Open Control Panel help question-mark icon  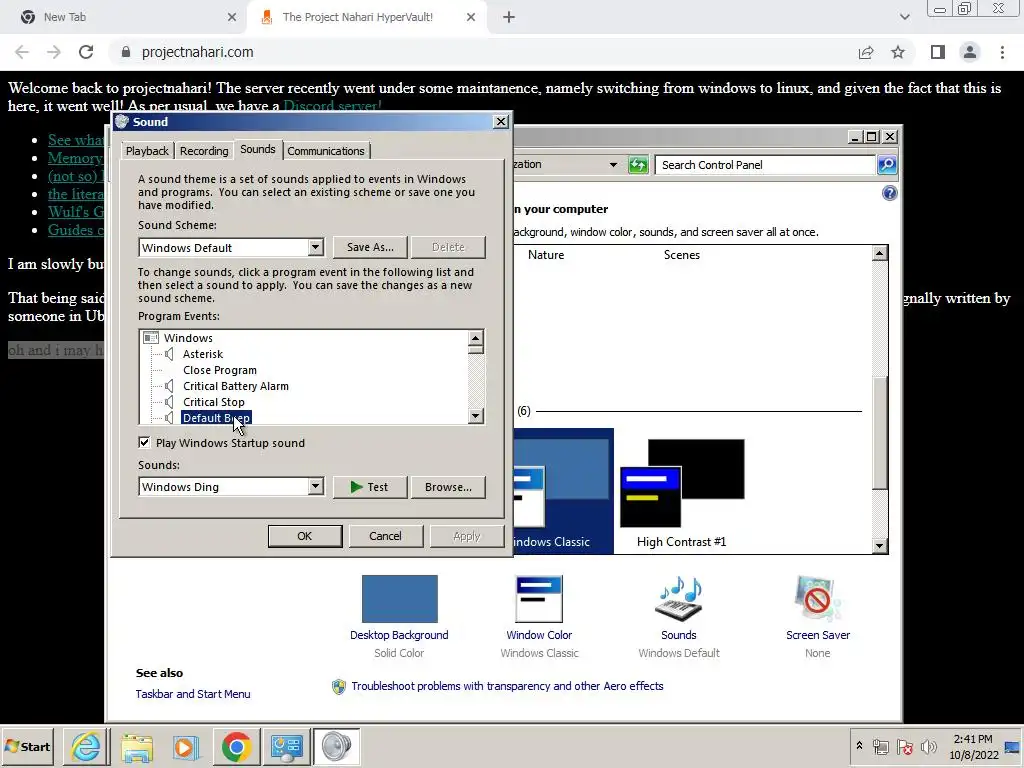click(x=889, y=193)
